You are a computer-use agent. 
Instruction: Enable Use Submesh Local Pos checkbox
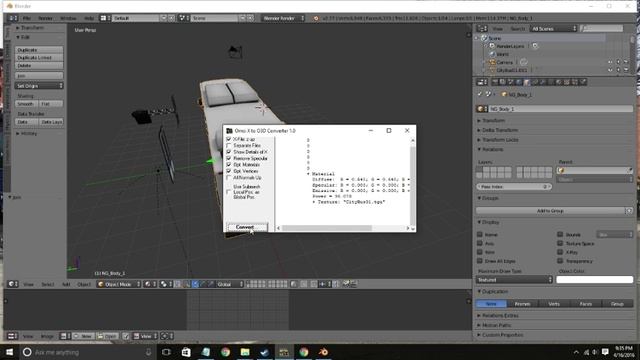click(x=229, y=192)
